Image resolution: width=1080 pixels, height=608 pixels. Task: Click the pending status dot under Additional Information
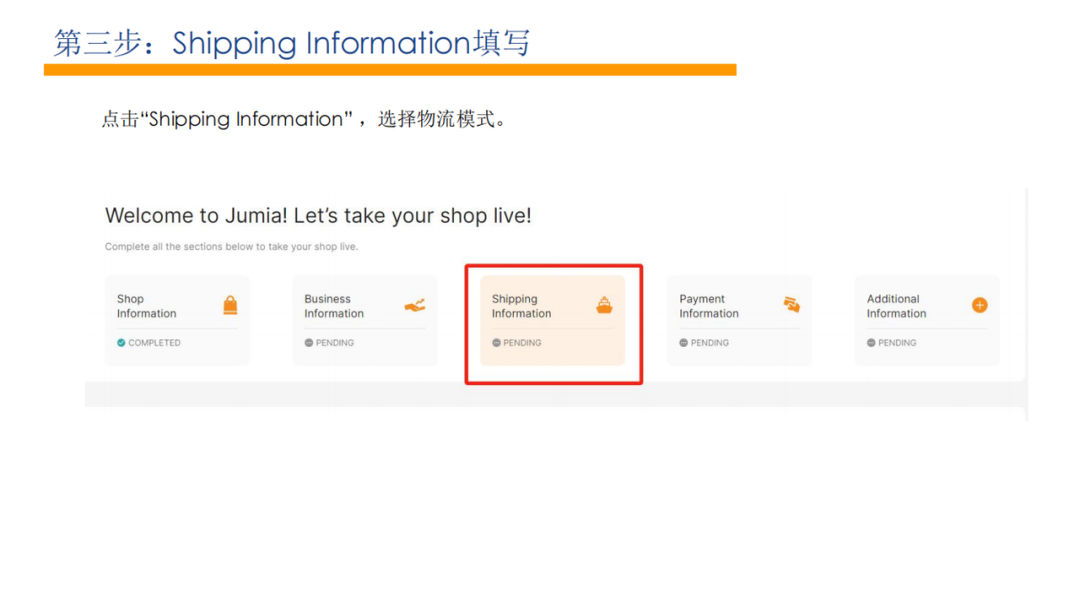(871, 343)
